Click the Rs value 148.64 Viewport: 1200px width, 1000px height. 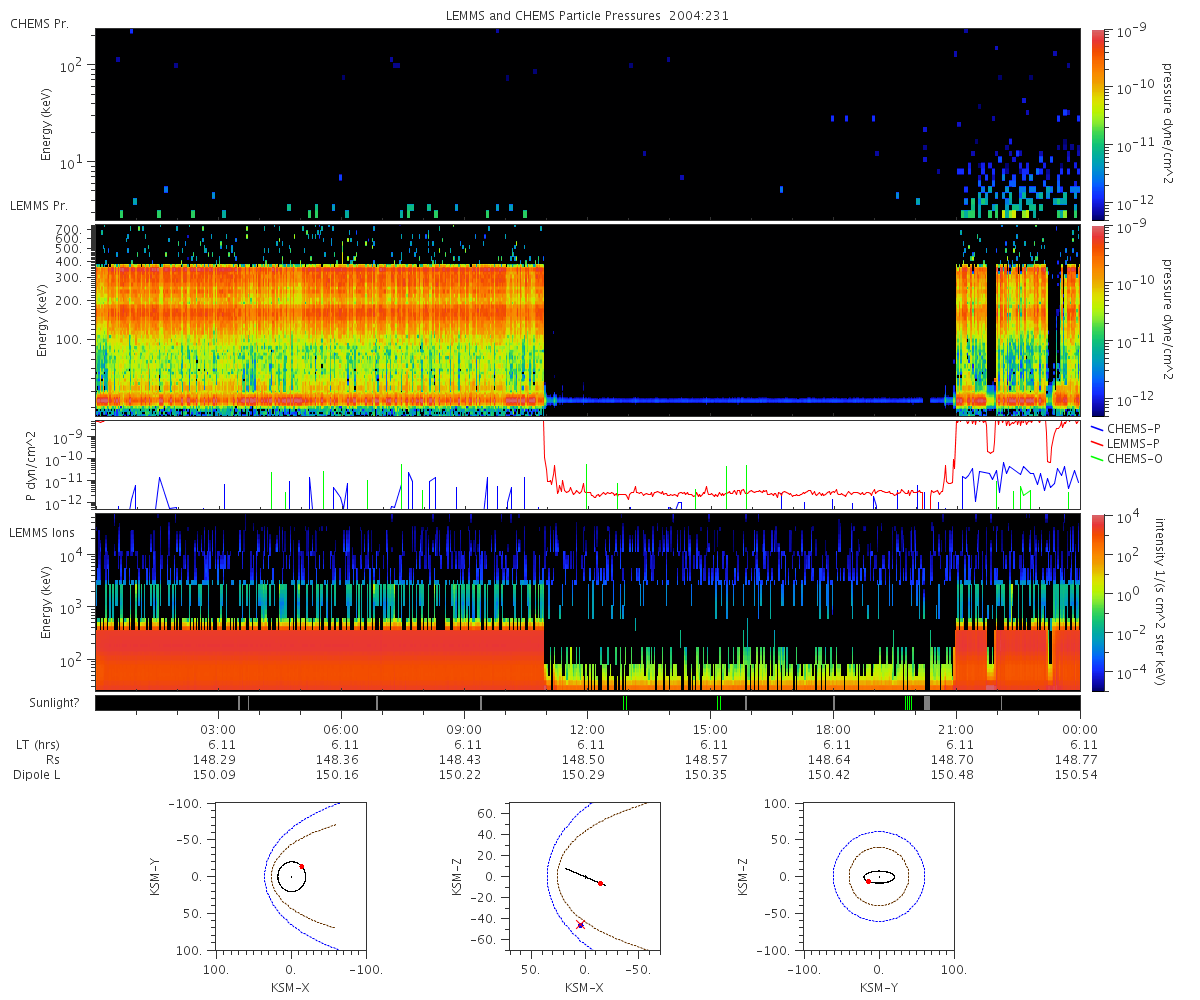(829, 759)
